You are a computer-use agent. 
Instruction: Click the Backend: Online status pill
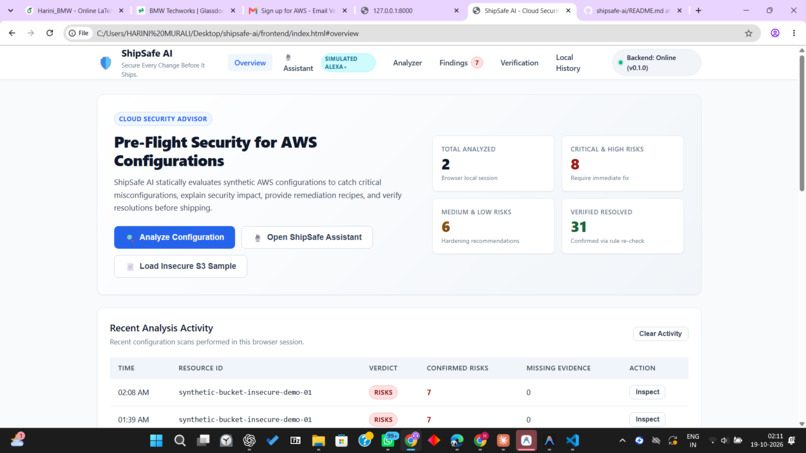tap(656, 63)
